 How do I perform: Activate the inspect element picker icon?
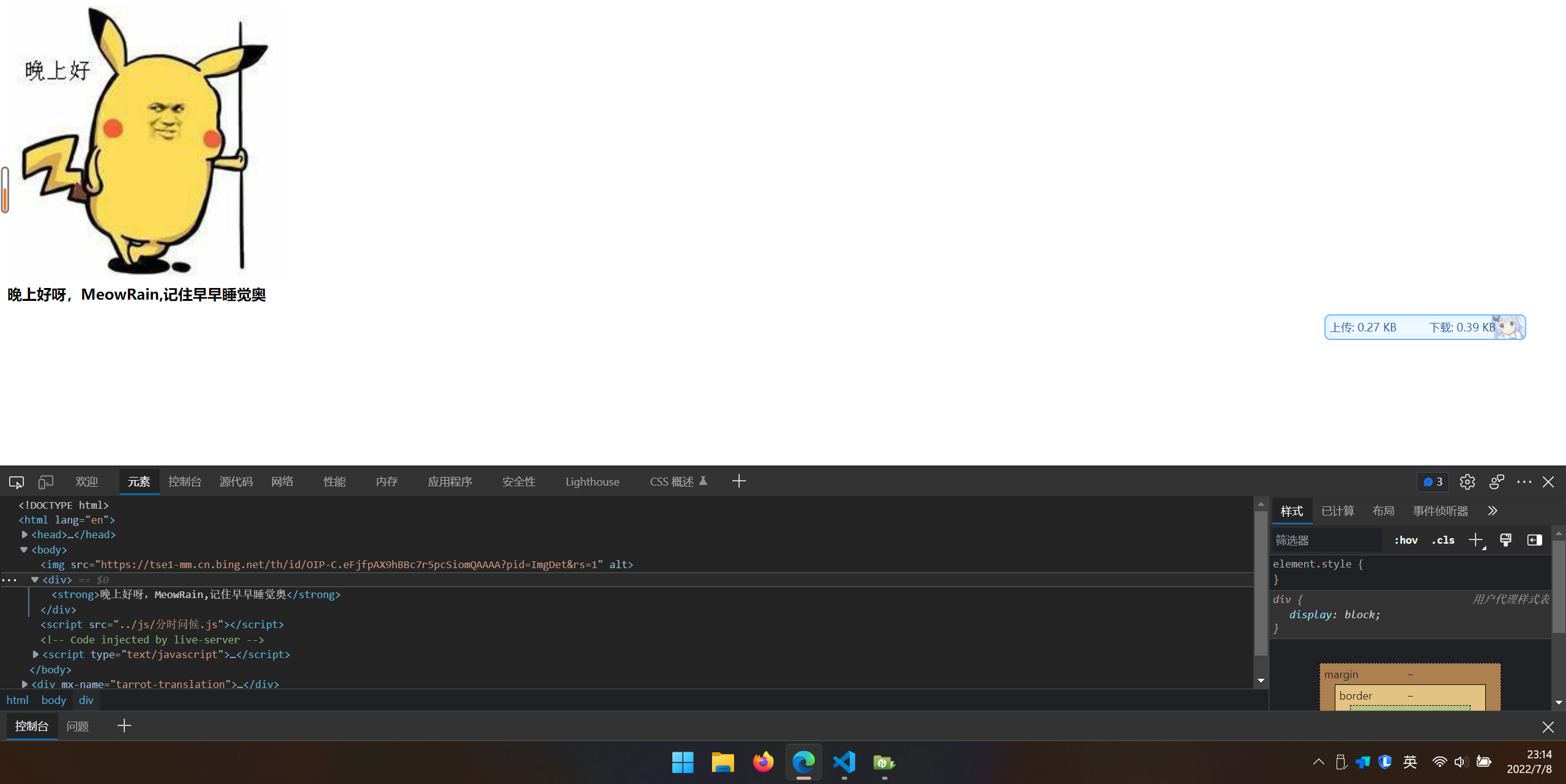17,482
